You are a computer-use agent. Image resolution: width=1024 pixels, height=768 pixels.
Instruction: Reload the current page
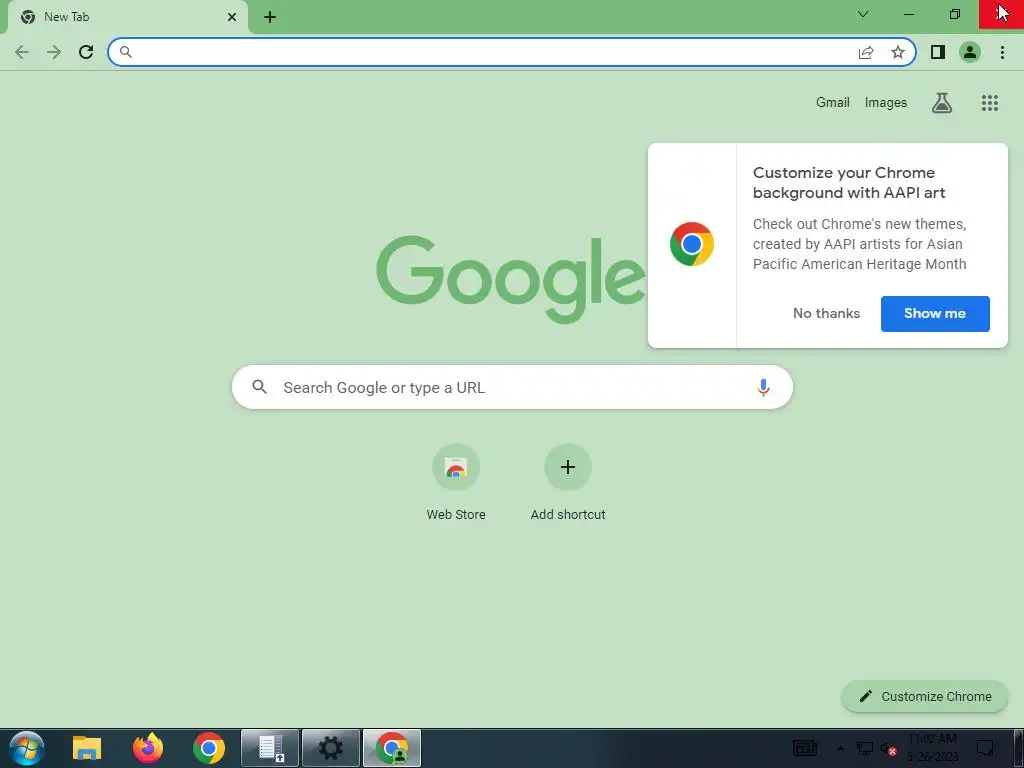pyautogui.click(x=86, y=52)
